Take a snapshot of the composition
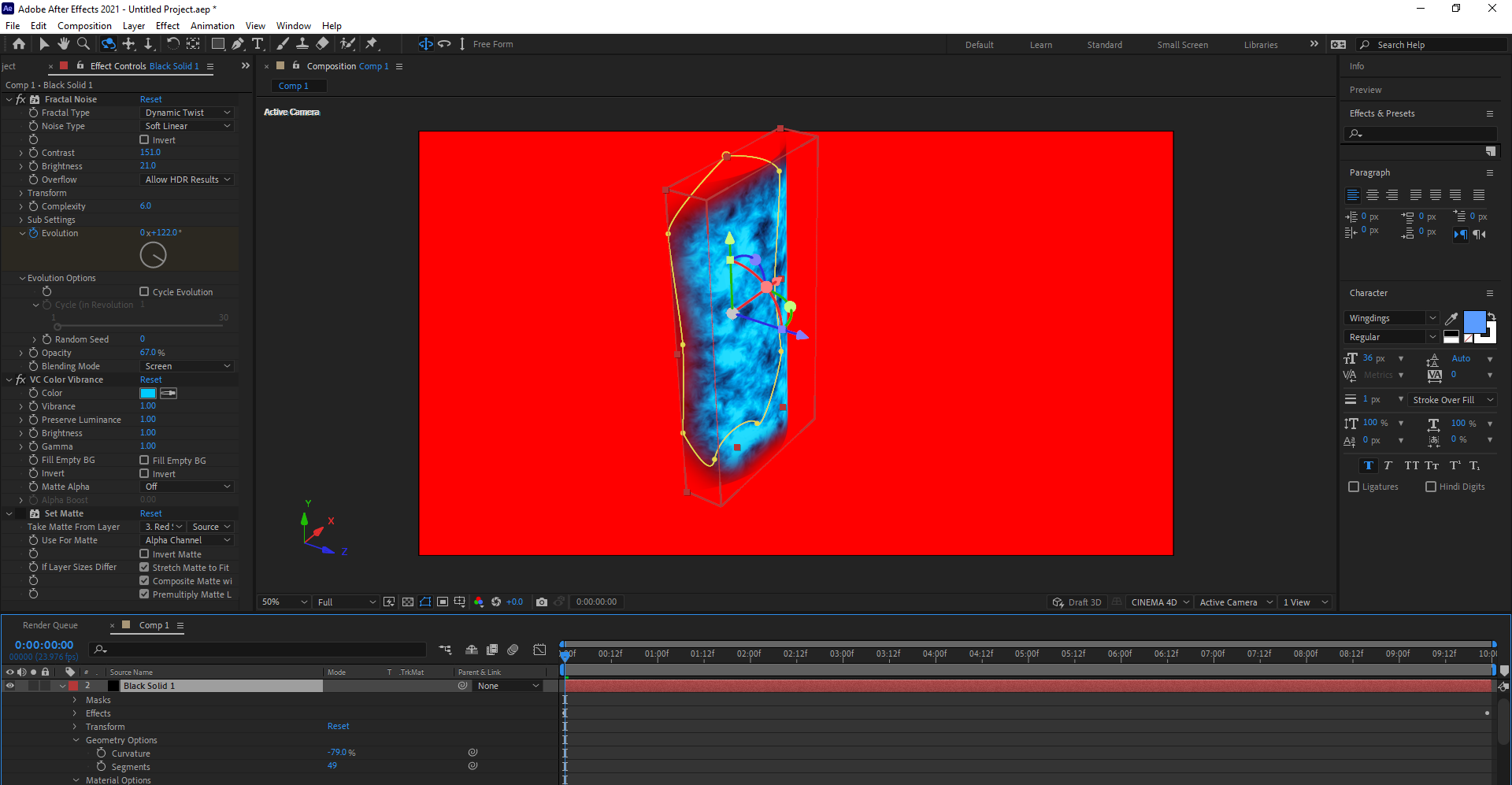The image size is (1512, 785). pyautogui.click(x=542, y=602)
